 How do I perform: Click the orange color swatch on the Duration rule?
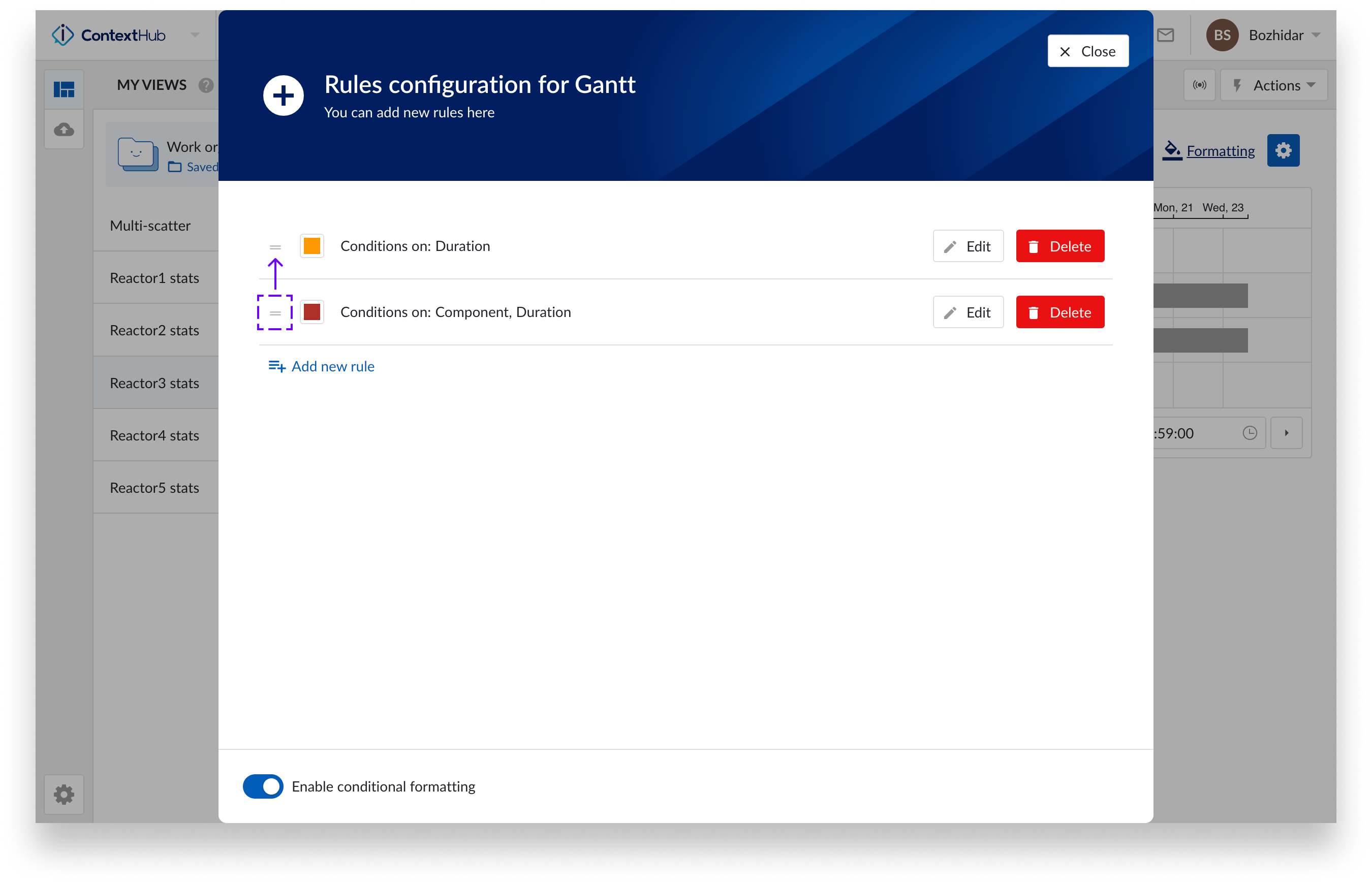coord(311,246)
